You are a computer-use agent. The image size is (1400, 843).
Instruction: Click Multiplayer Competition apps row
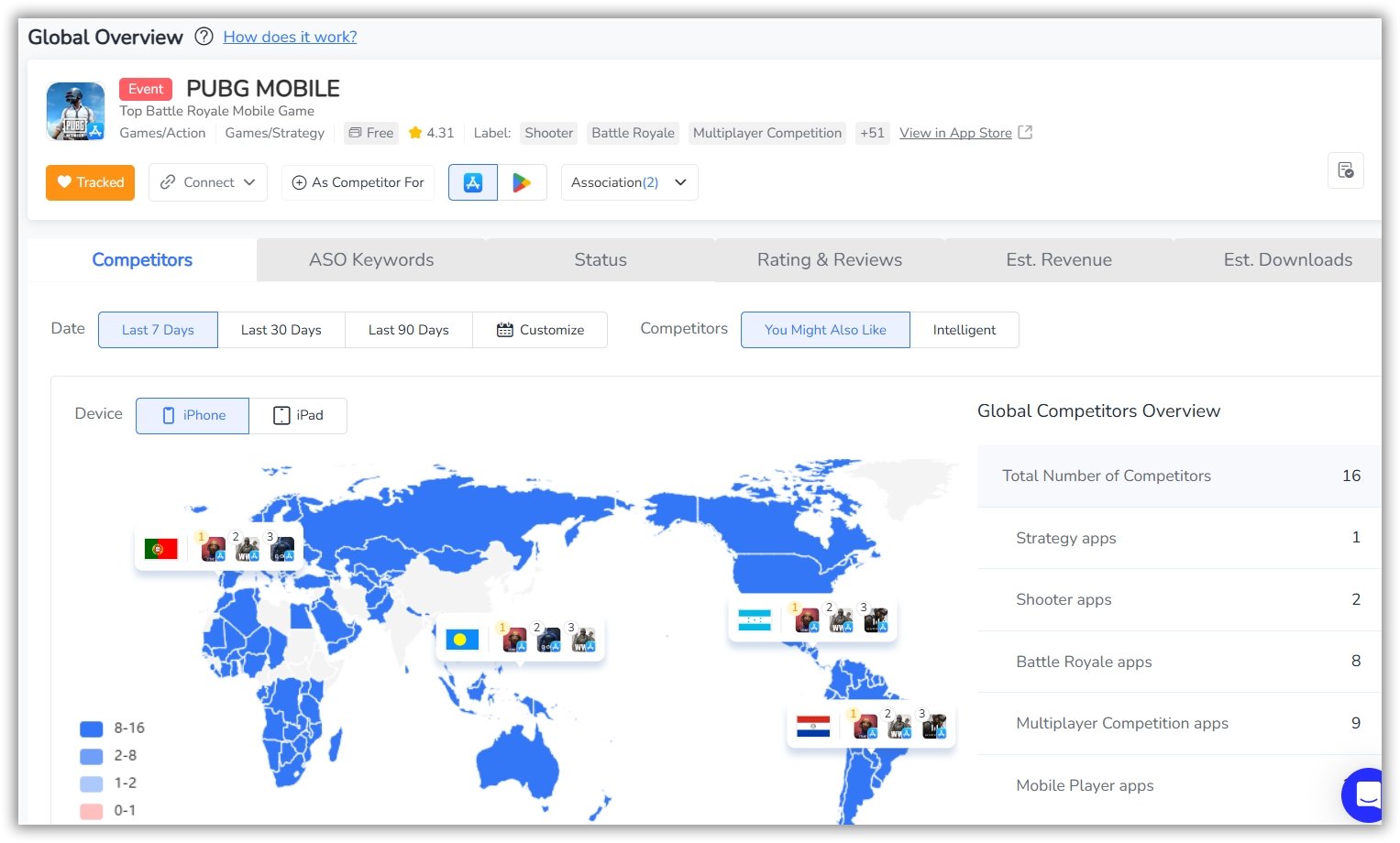click(x=1179, y=723)
